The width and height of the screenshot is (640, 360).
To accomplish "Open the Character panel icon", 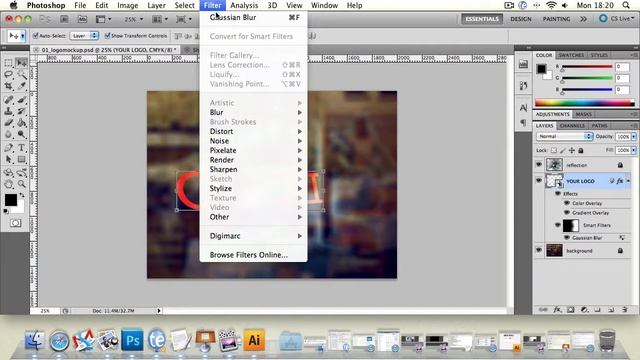I will click(523, 108).
